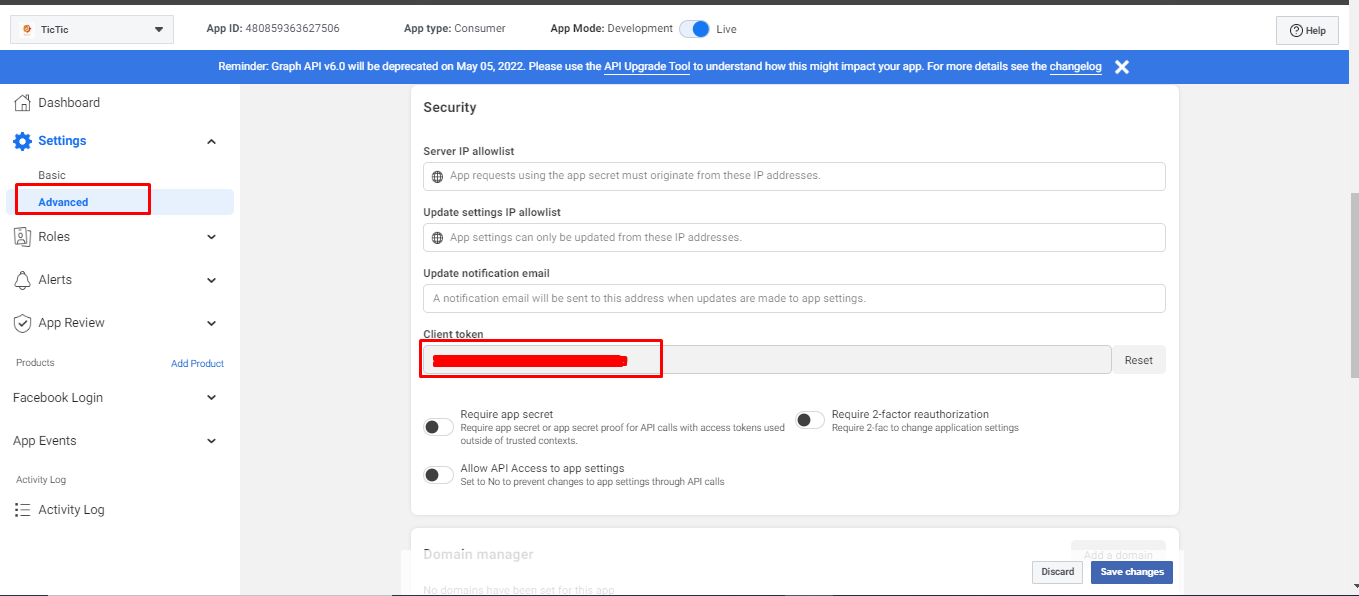Image resolution: width=1359 pixels, height=596 pixels.
Task: Dismiss the Graph API reminder banner
Action: click(1122, 67)
